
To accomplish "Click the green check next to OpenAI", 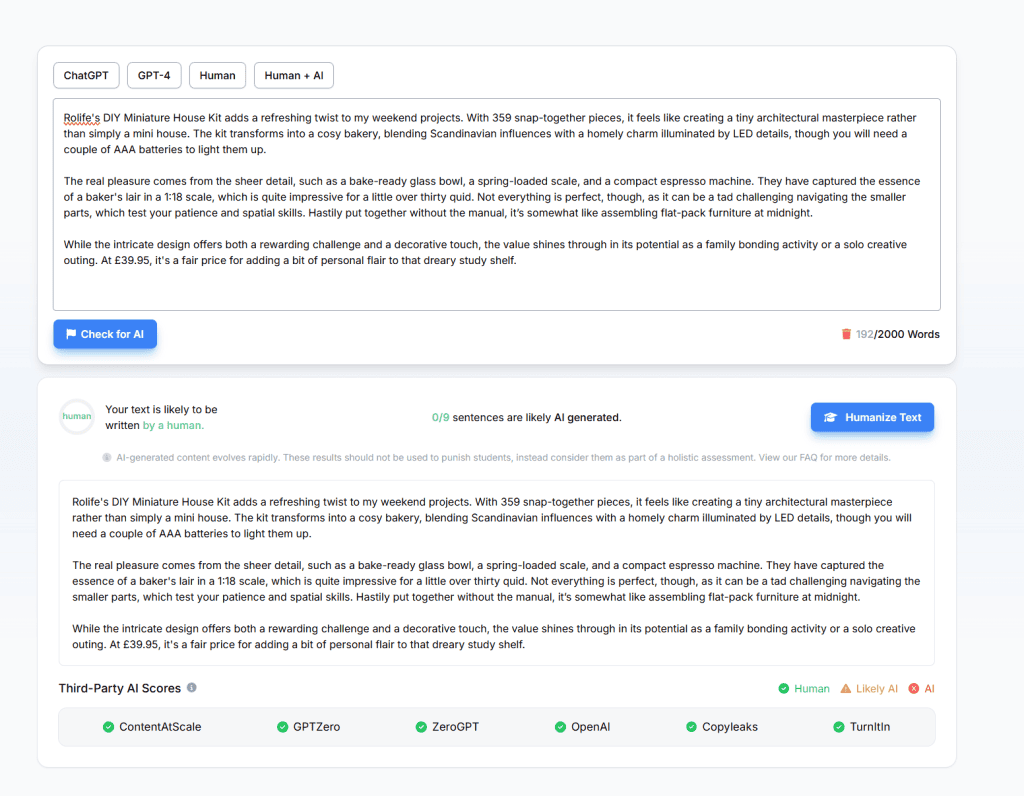I will click(x=560, y=727).
